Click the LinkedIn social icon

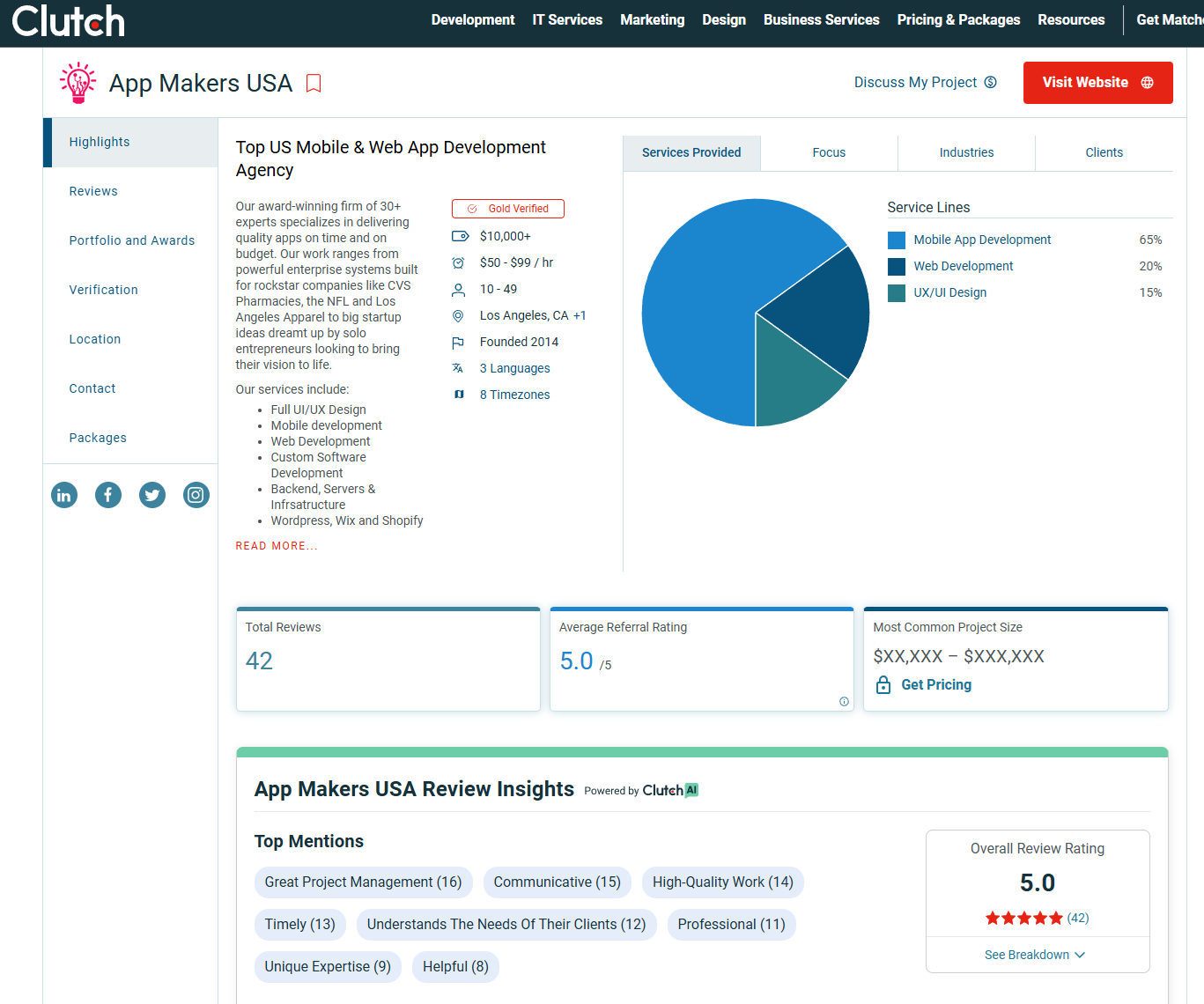coord(64,495)
